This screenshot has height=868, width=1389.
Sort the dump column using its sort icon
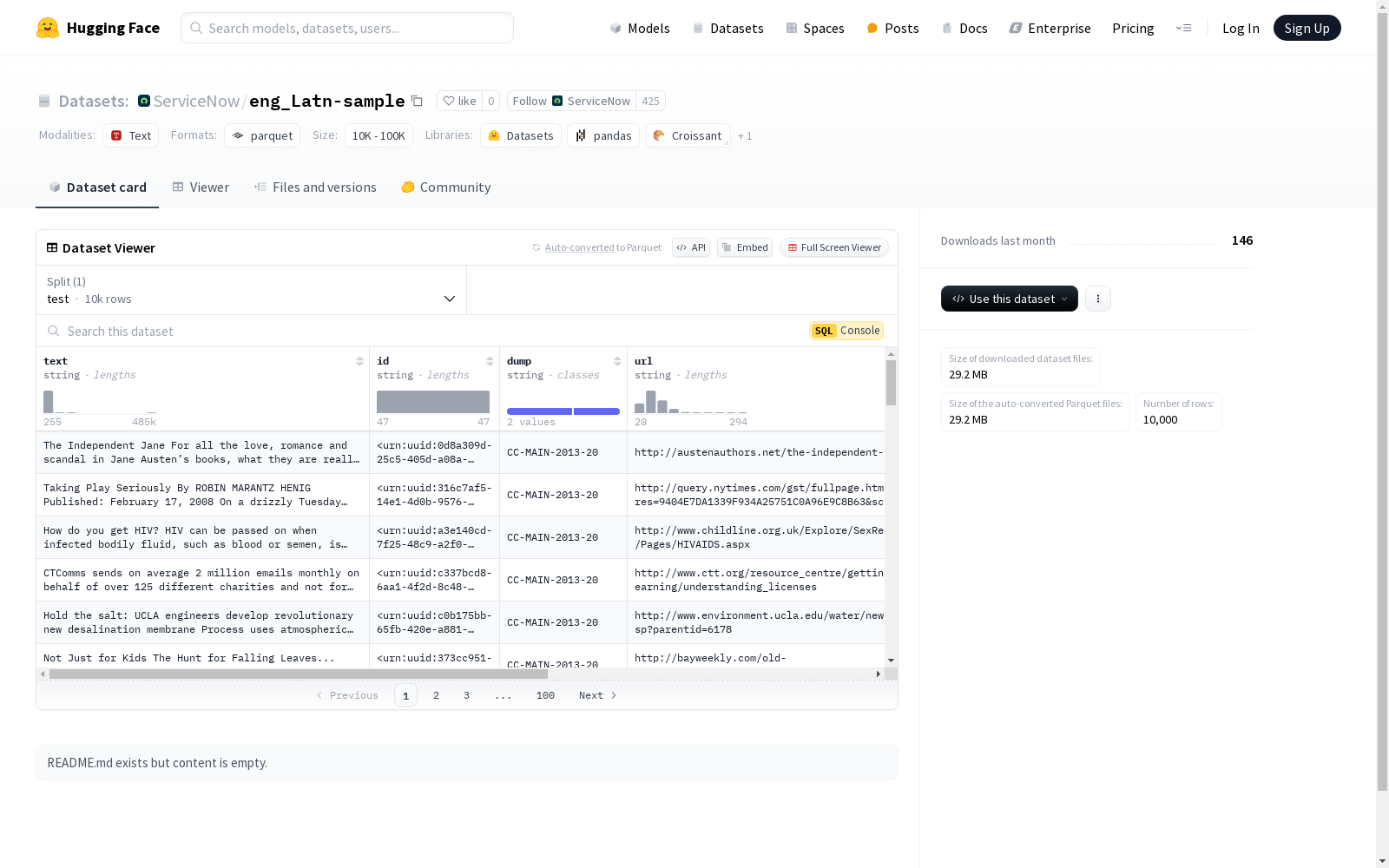(x=617, y=361)
